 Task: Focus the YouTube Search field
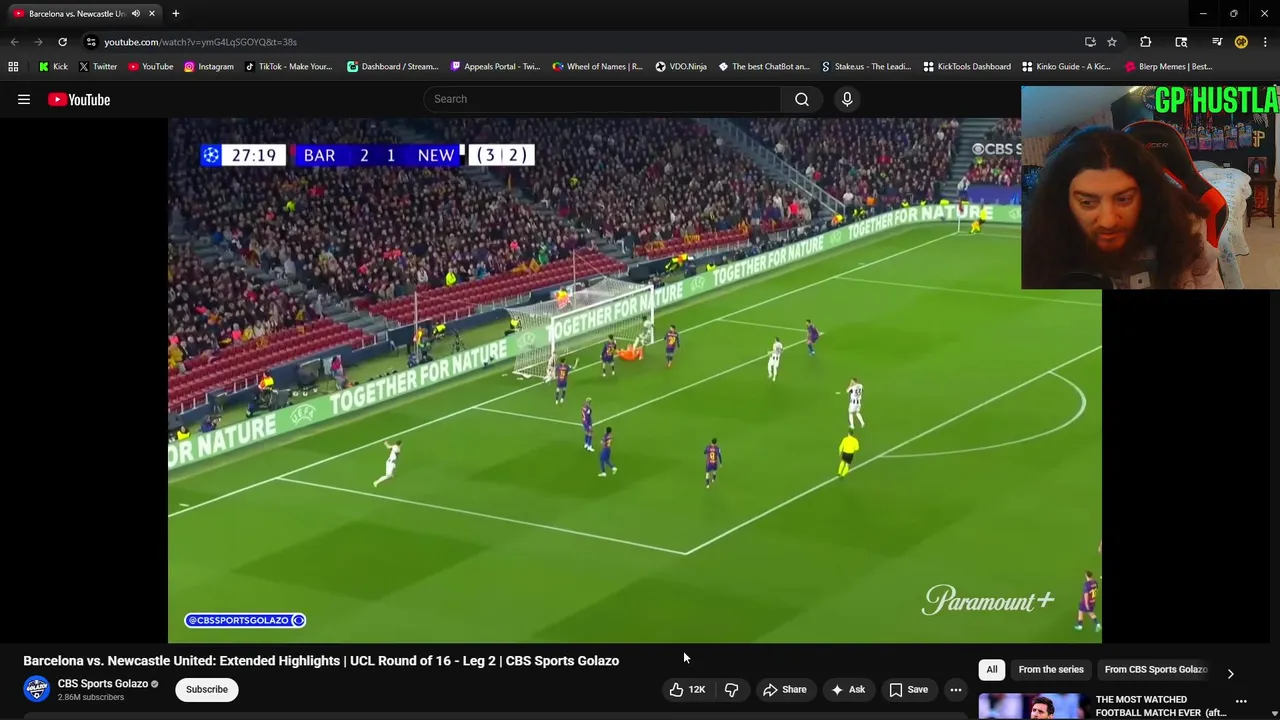click(603, 99)
